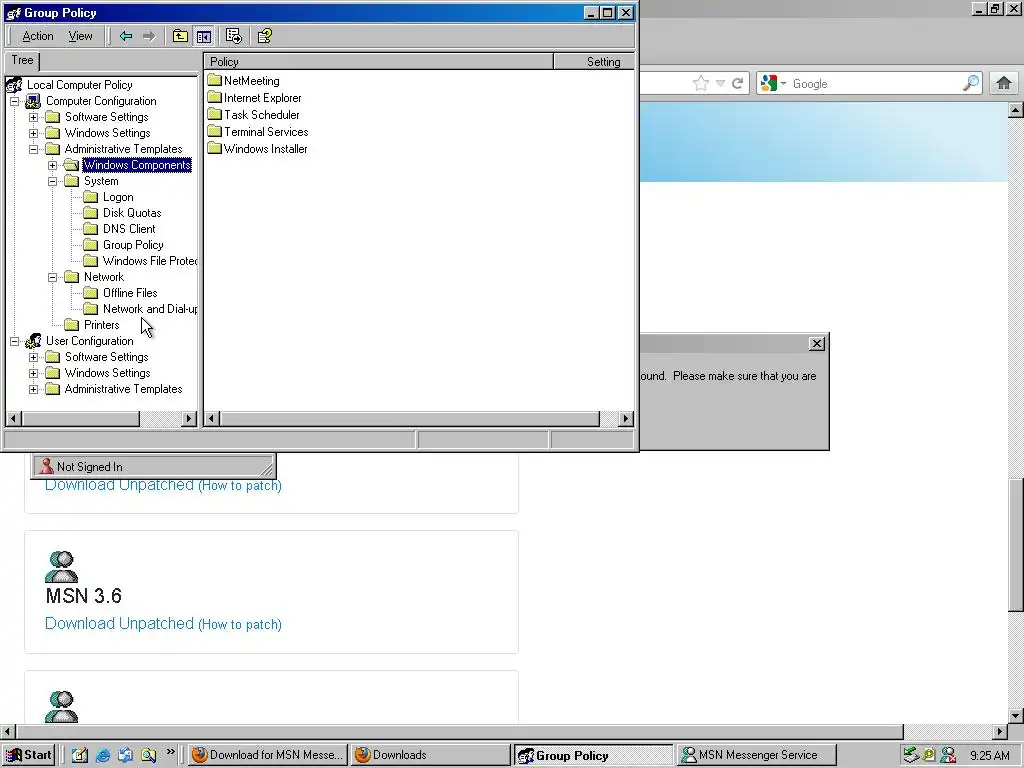
Task: Click the 9:25 AM taskbar clock
Action: pyautogui.click(x=989, y=756)
